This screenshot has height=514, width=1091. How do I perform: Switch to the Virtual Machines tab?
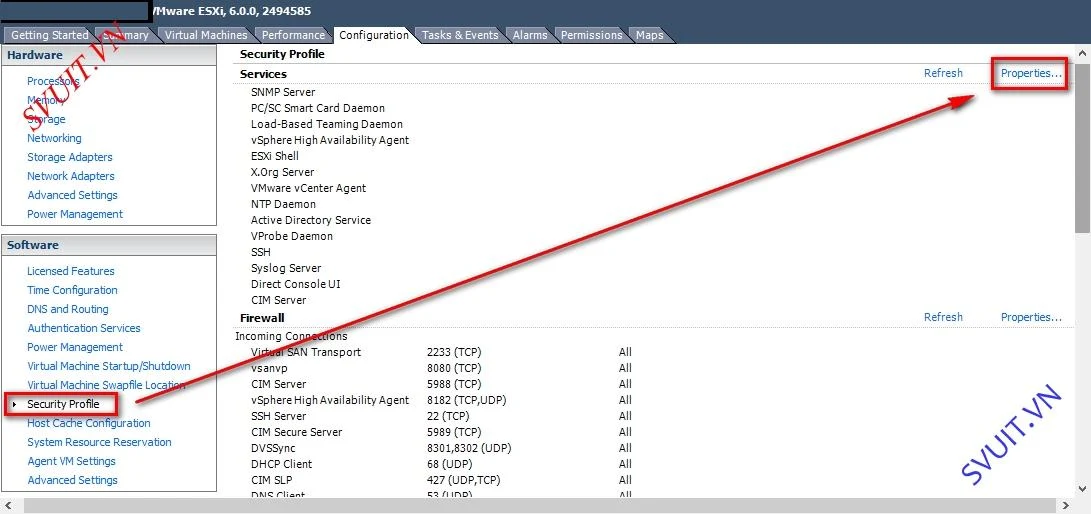coord(206,35)
